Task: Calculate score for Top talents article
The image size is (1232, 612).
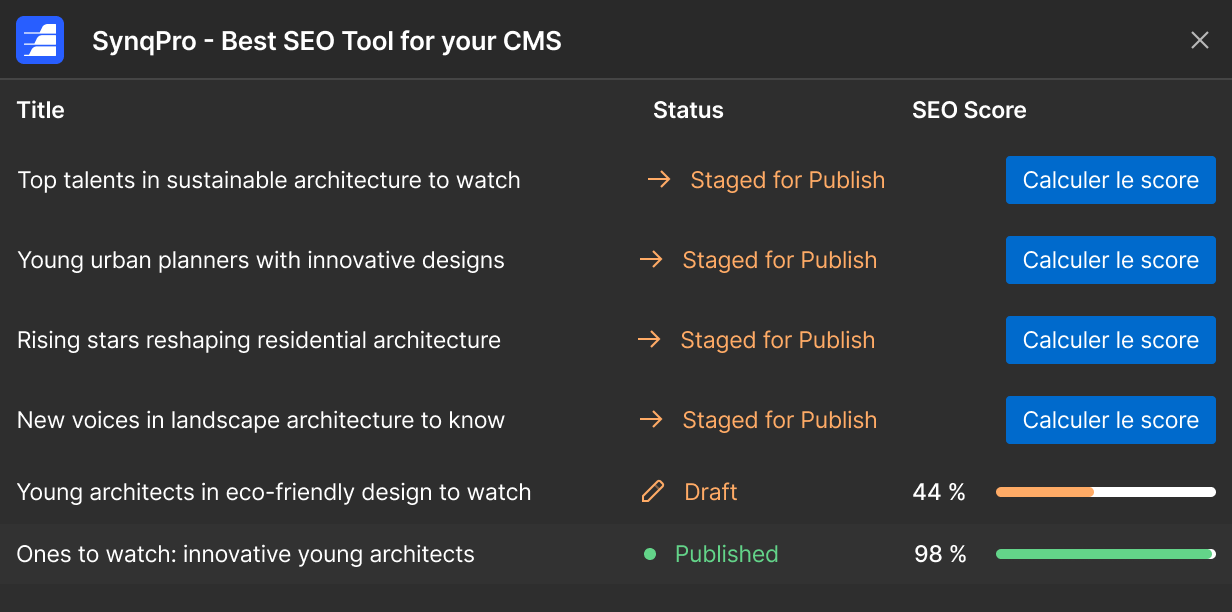Action: pyautogui.click(x=1110, y=180)
